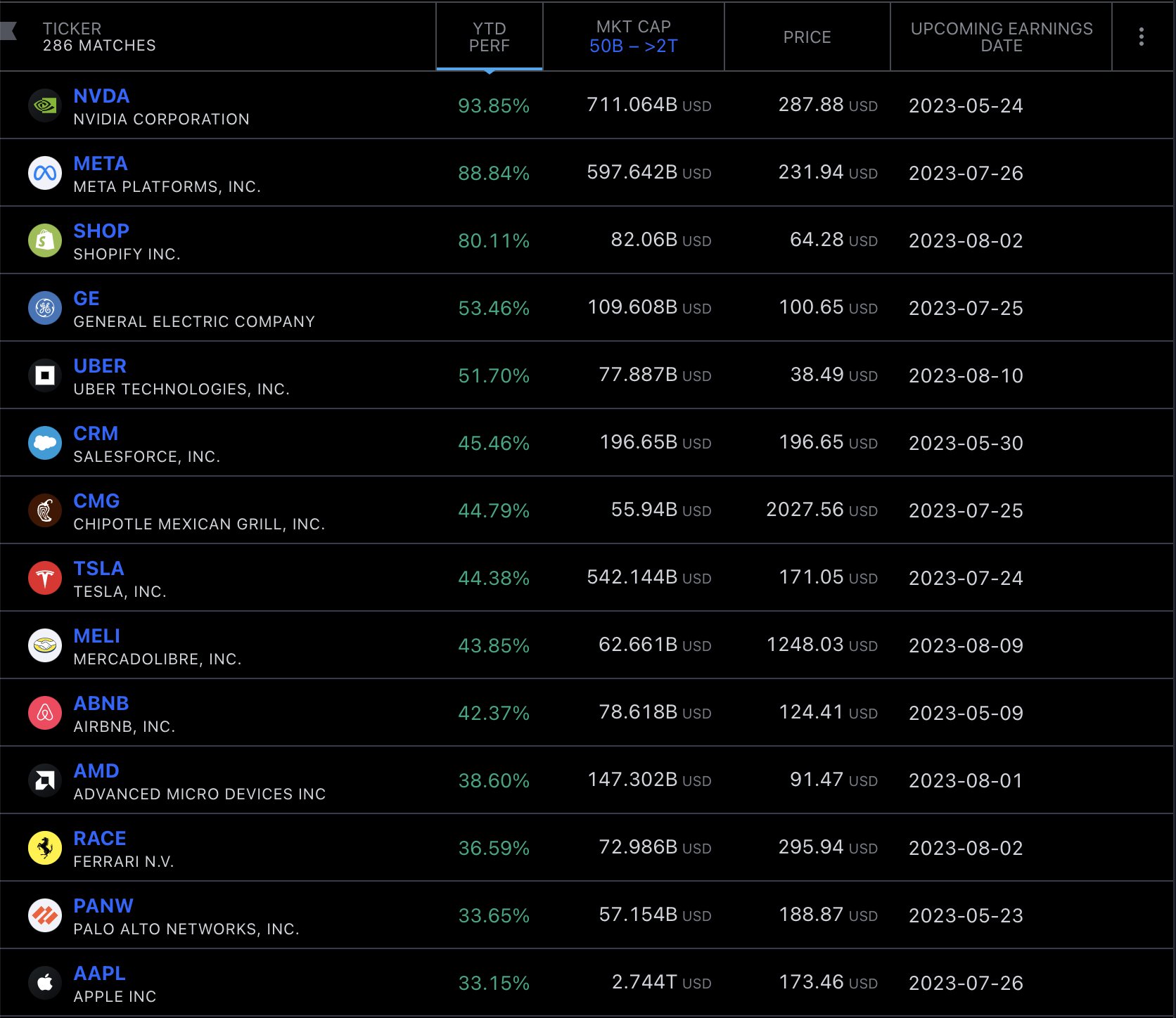Click the NVIDIA logo icon
This screenshot has height=1018, width=1176.
click(x=45, y=105)
